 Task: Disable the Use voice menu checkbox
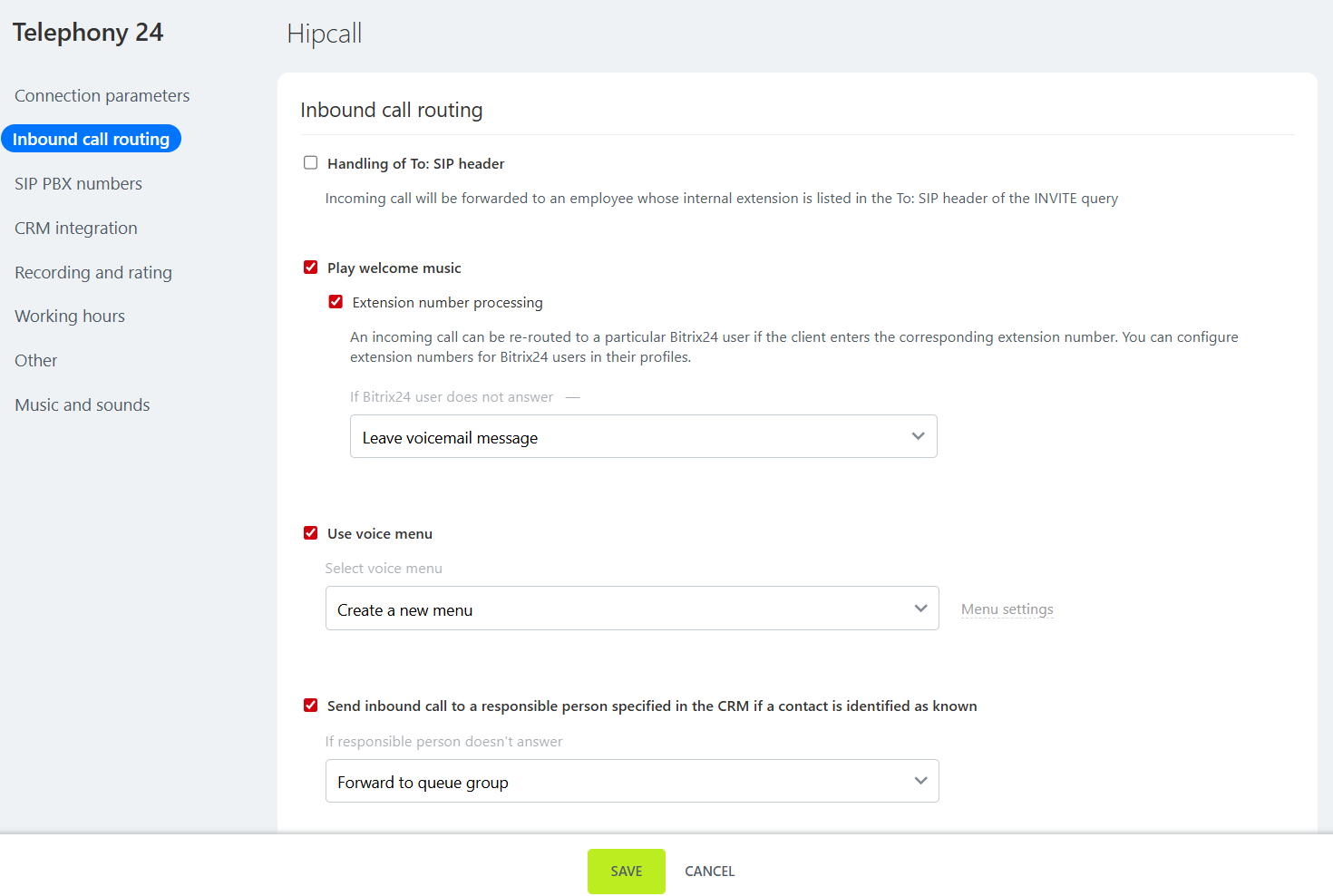click(x=310, y=533)
